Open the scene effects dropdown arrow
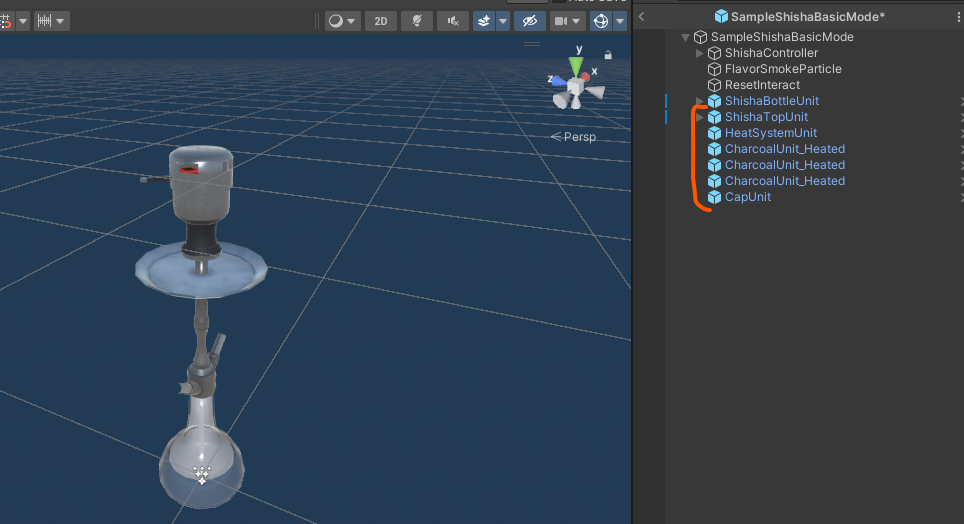Screen dimensions: 964x524 tap(503, 21)
